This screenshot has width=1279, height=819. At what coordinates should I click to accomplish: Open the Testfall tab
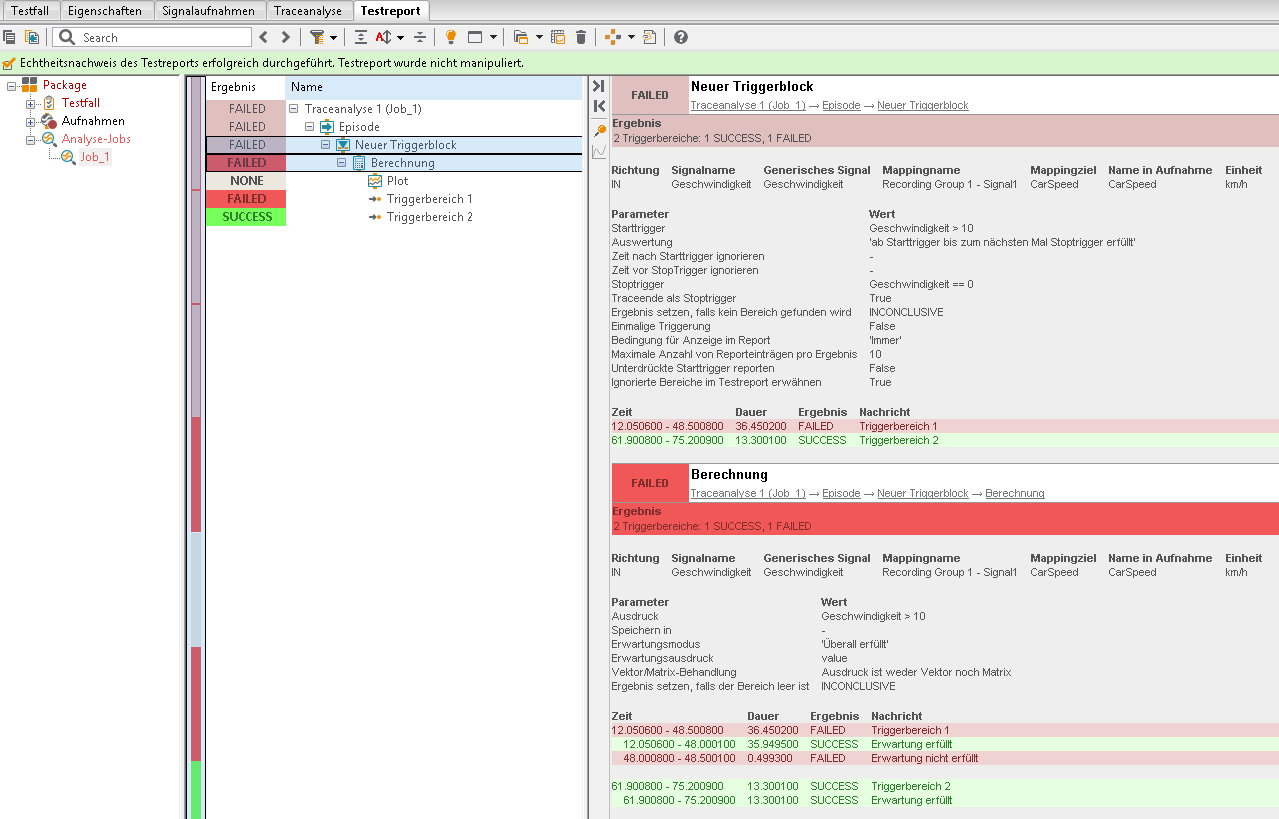30,10
